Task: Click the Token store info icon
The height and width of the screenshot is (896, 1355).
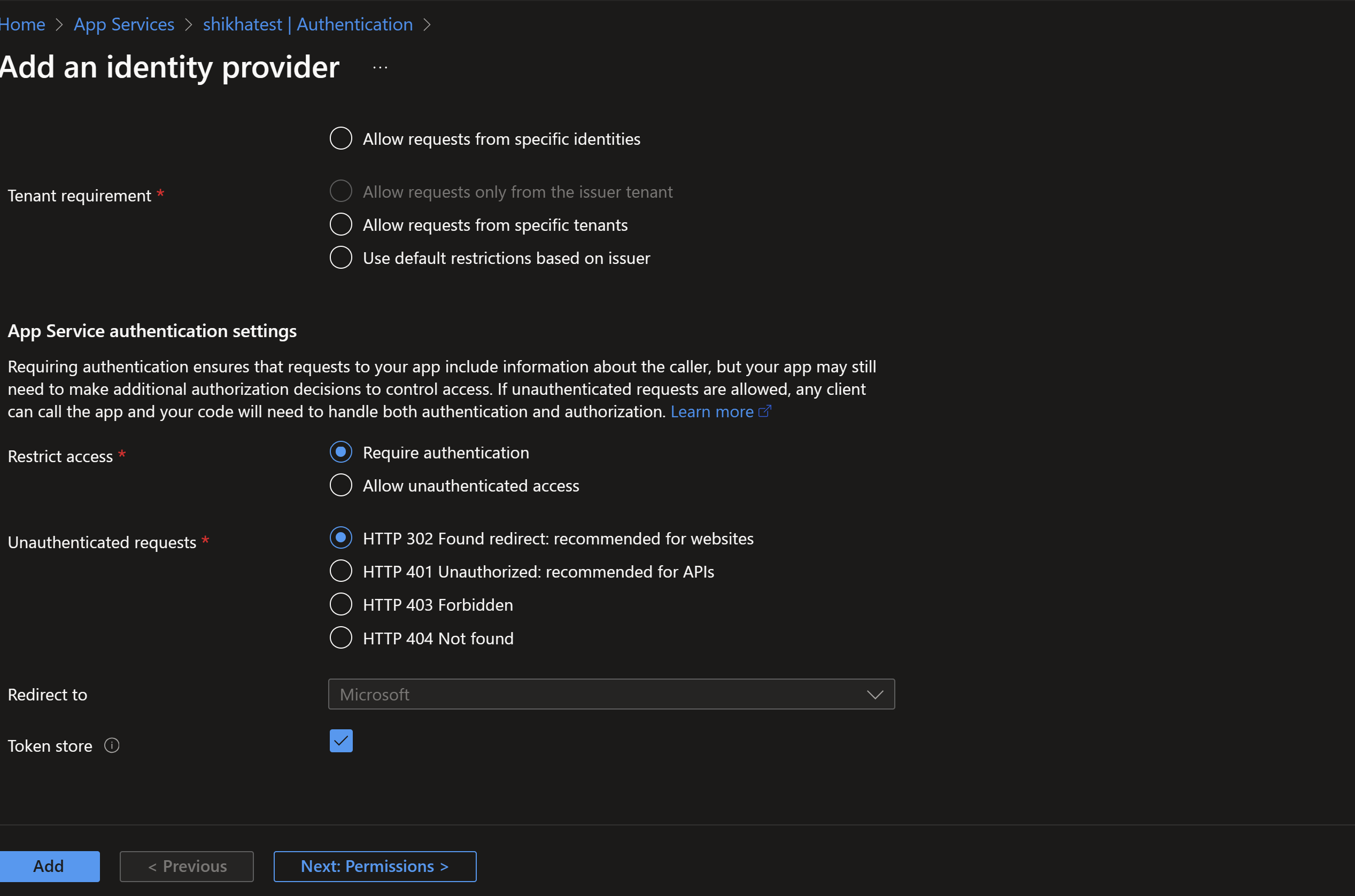Action: point(112,745)
